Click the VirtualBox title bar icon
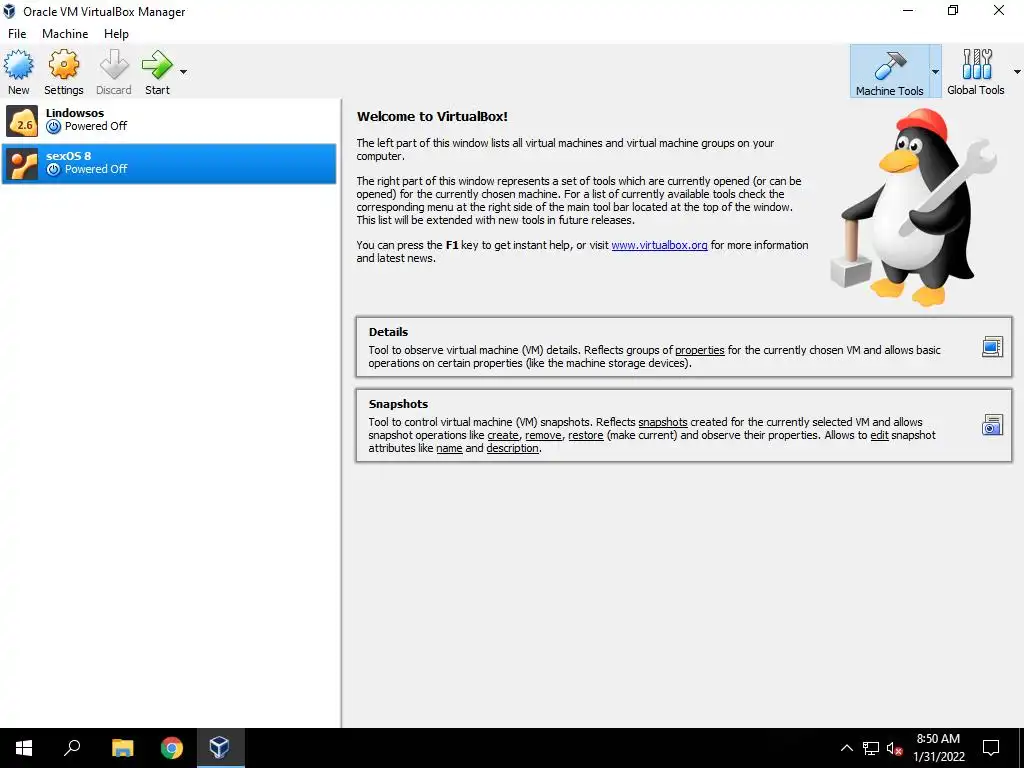Viewport: 1024px width, 768px height. (9, 11)
